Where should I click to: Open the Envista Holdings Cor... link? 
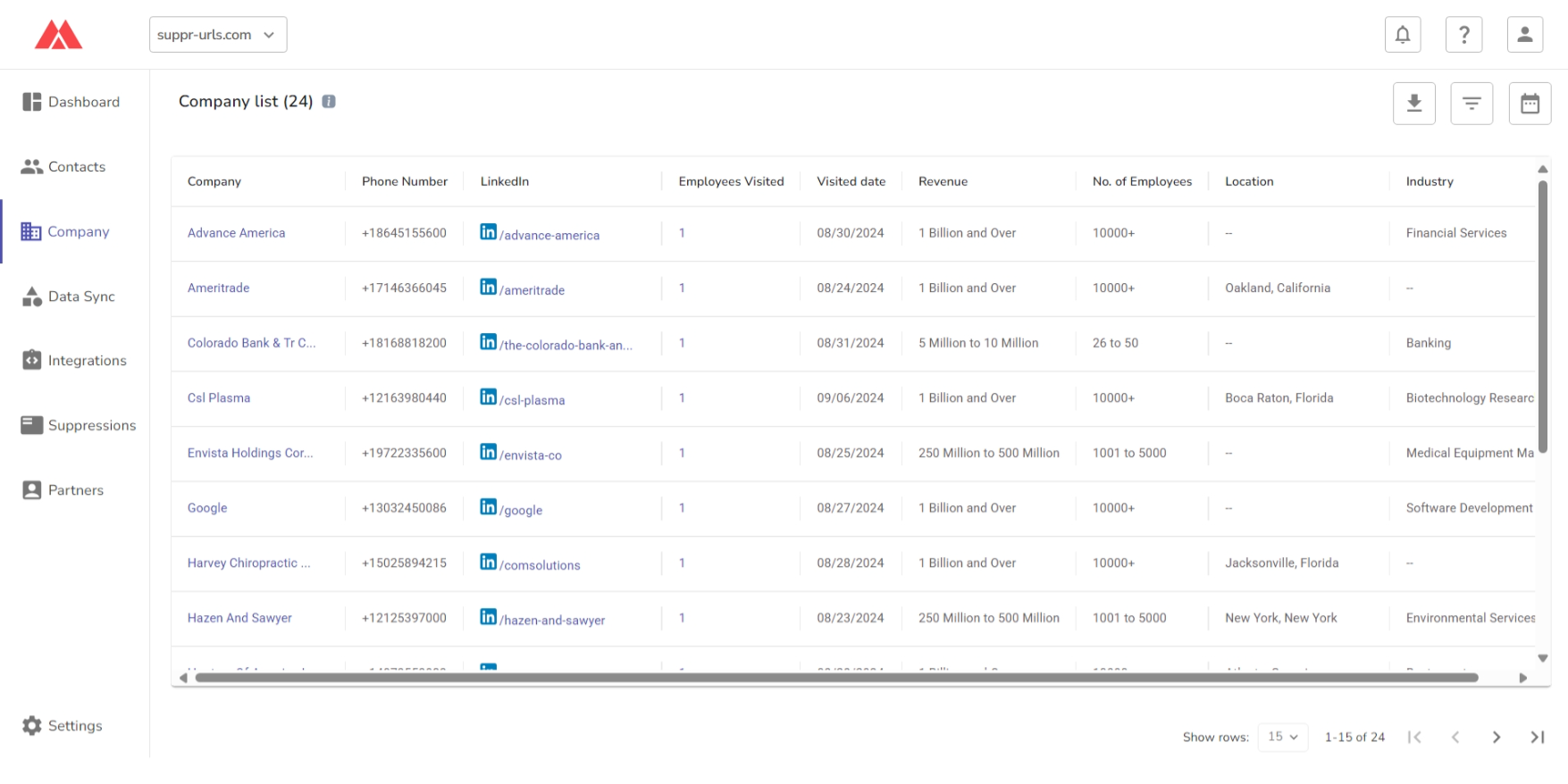pyautogui.click(x=250, y=453)
